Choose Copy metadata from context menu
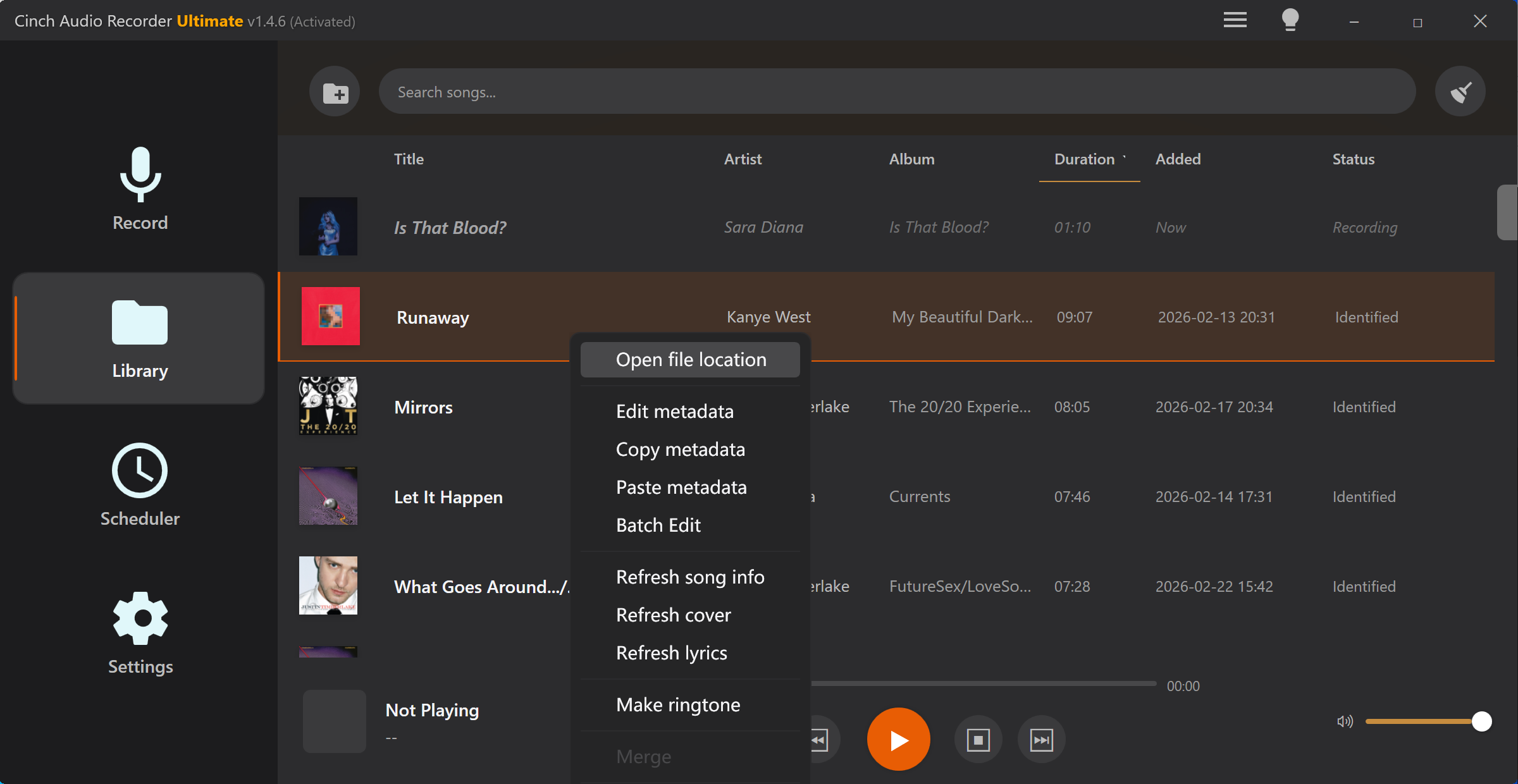This screenshot has height=784, width=1518. (690, 450)
